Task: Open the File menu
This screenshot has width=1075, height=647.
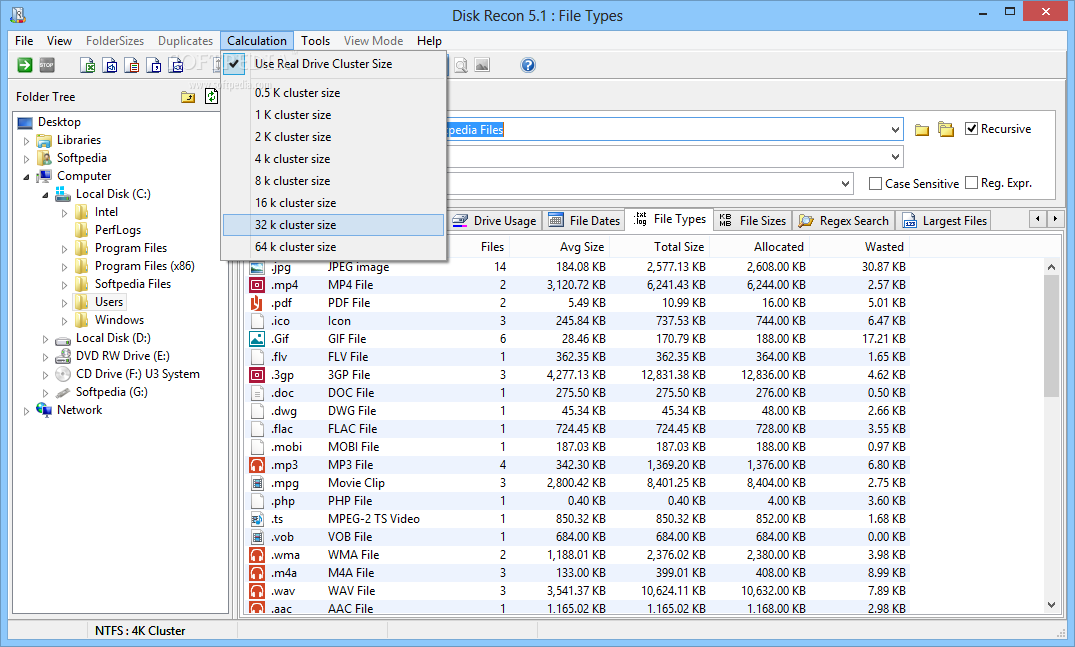Action: tap(24, 41)
